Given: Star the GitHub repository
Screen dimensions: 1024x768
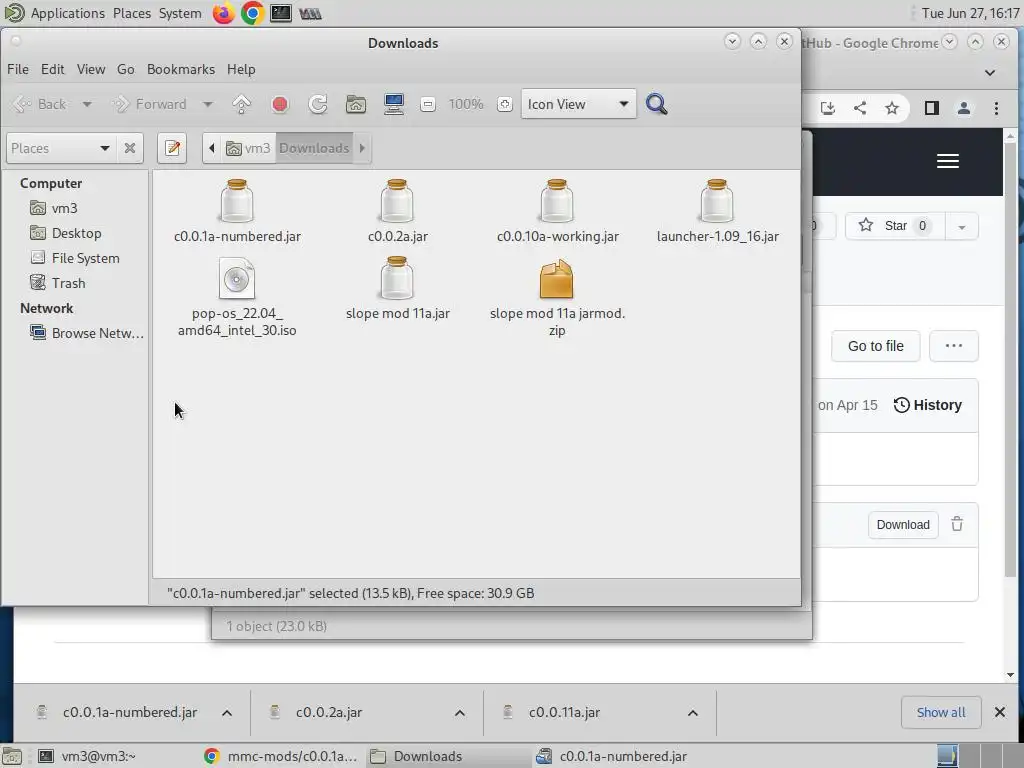Looking at the screenshot, I should (x=893, y=226).
